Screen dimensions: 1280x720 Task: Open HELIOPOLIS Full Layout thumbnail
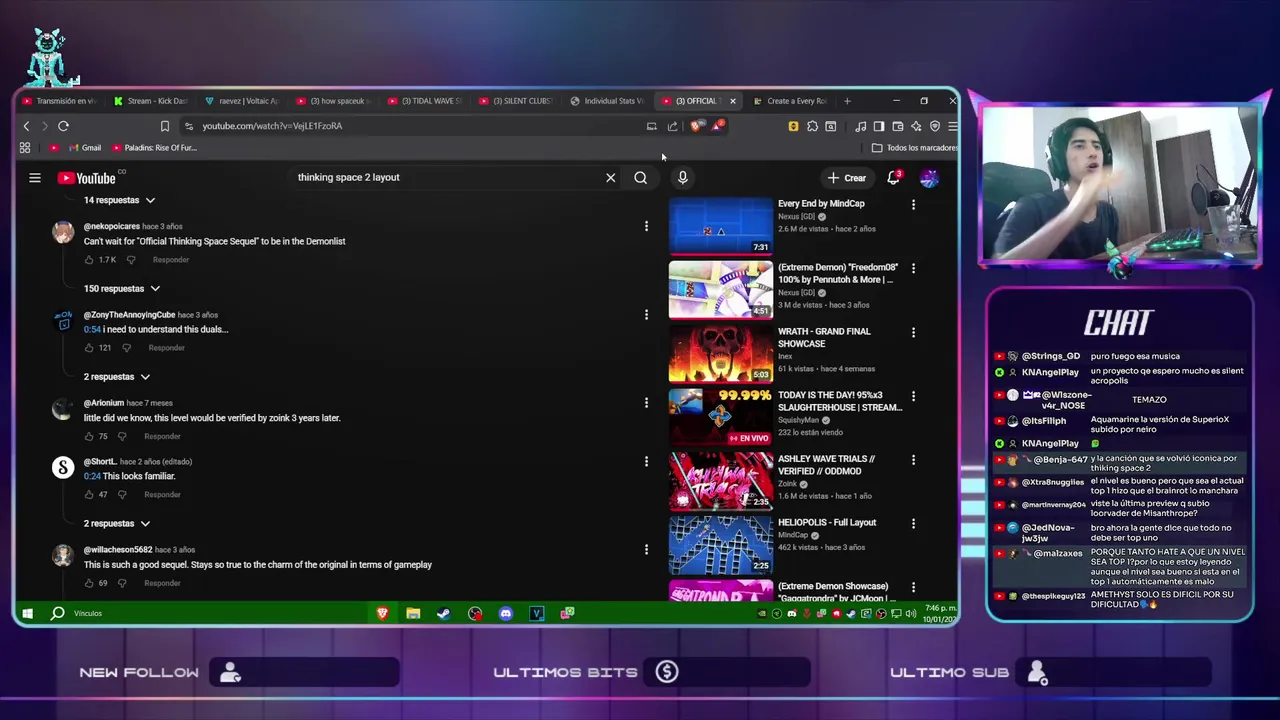pos(720,545)
